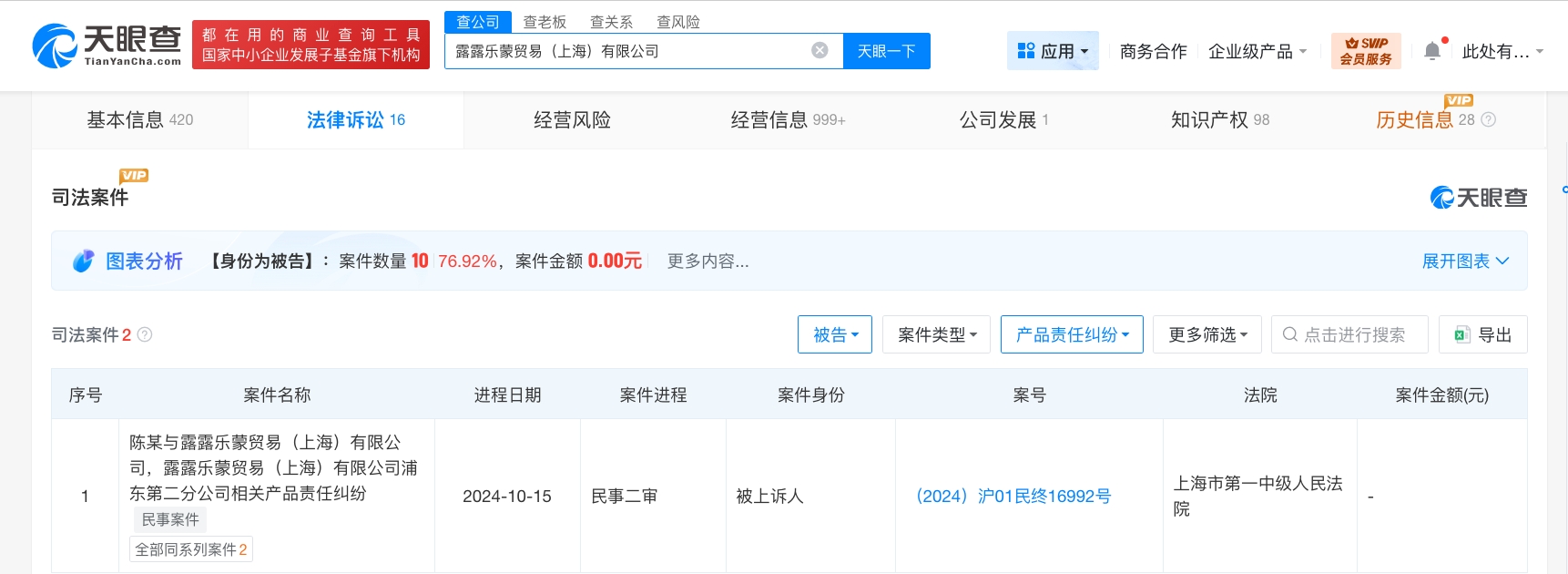Open case number 沪01民终16992号 link

pos(1013,496)
